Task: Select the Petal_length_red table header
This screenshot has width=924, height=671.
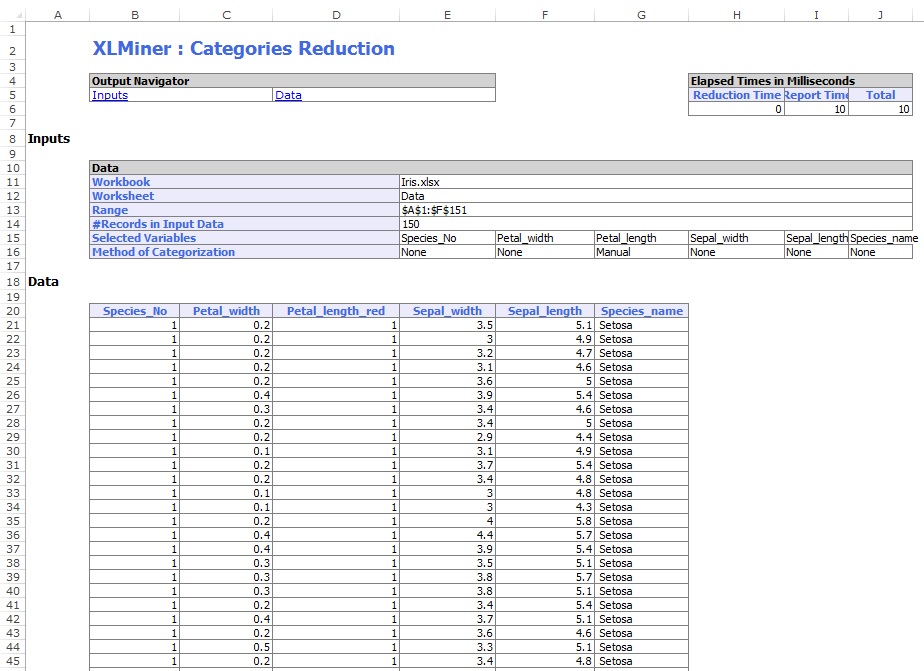Action: [336, 311]
